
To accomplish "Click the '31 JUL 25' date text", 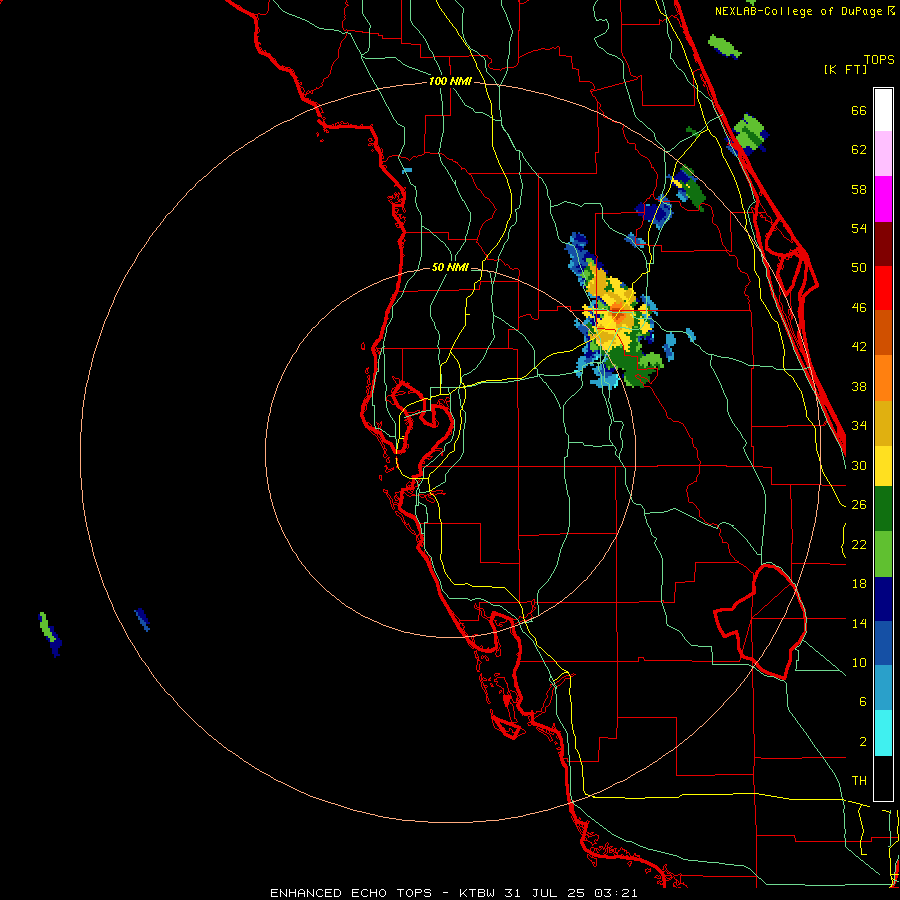I will coord(546,893).
